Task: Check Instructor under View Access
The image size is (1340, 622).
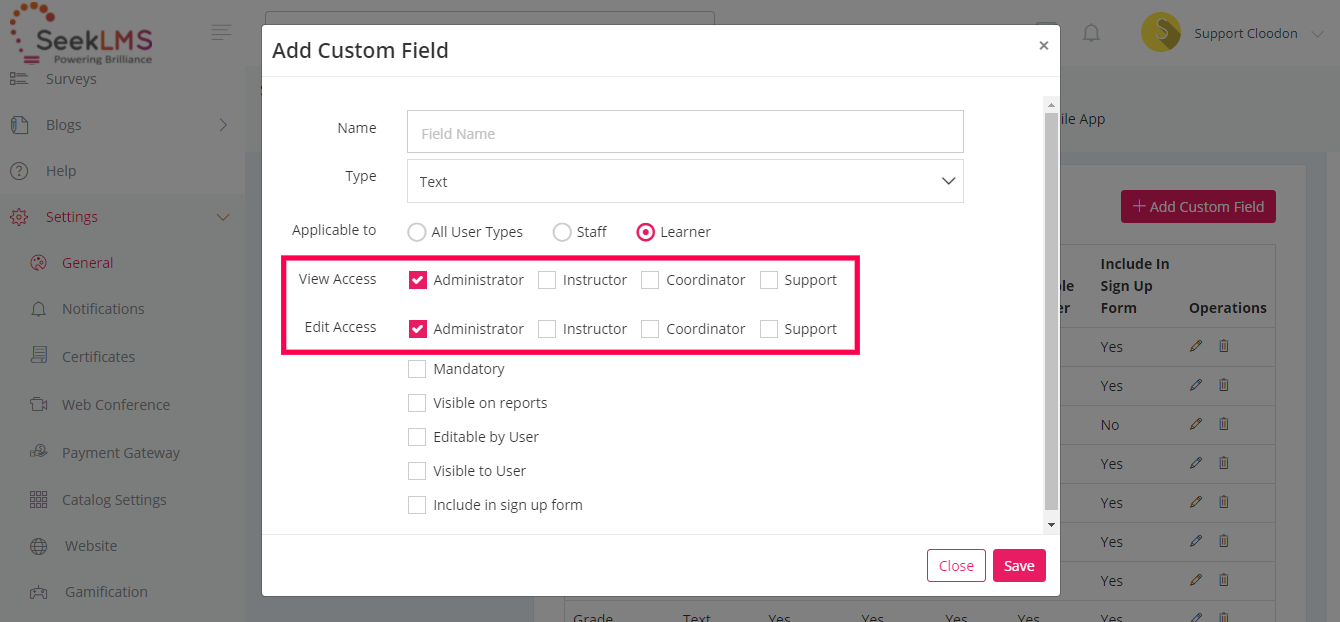Action: tap(547, 280)
